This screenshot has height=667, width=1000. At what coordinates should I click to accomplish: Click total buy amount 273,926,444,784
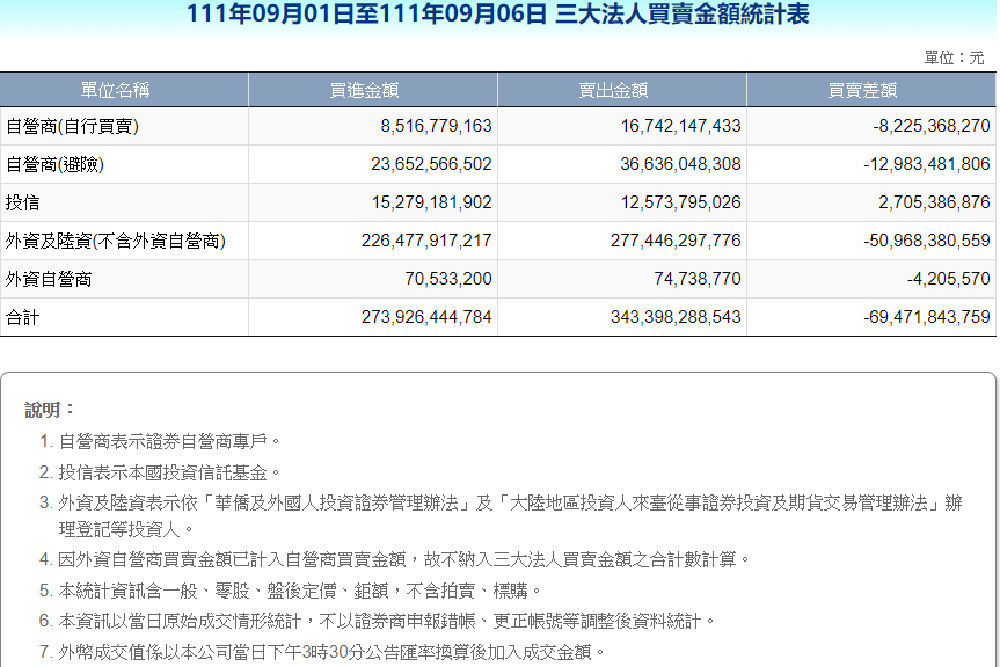click(x=427, y=317)
